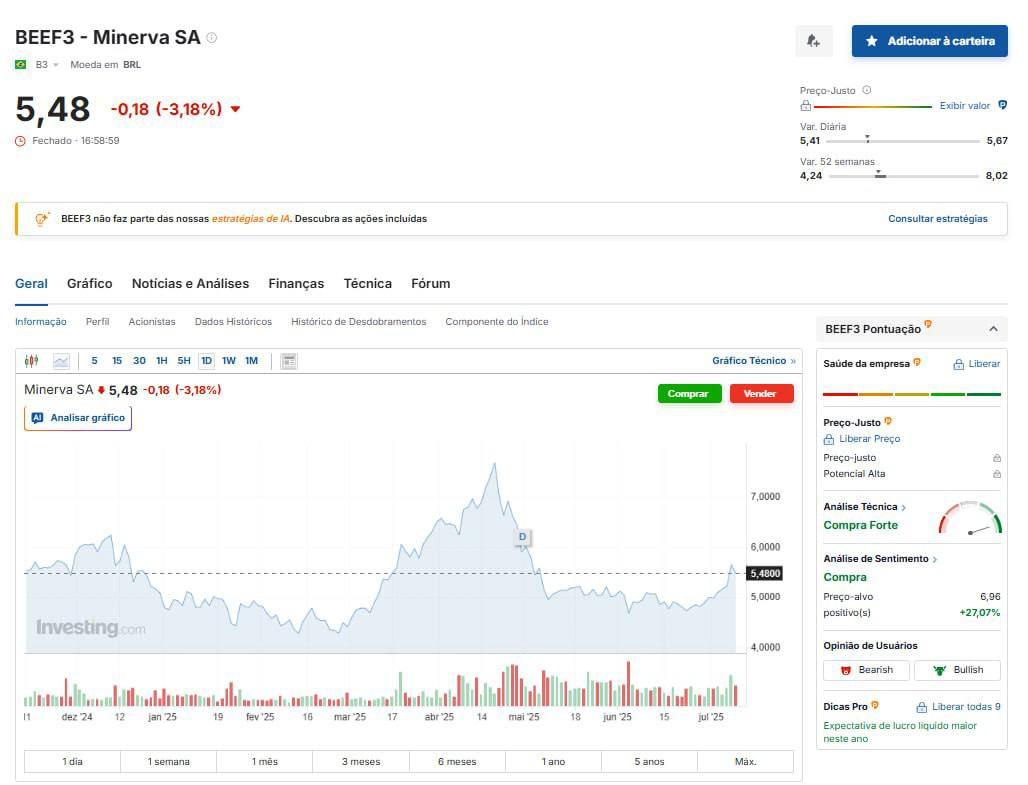Click the red down arrow beside price change
The height and width of the screenshot is (785, 1028).
click(235, 109)
